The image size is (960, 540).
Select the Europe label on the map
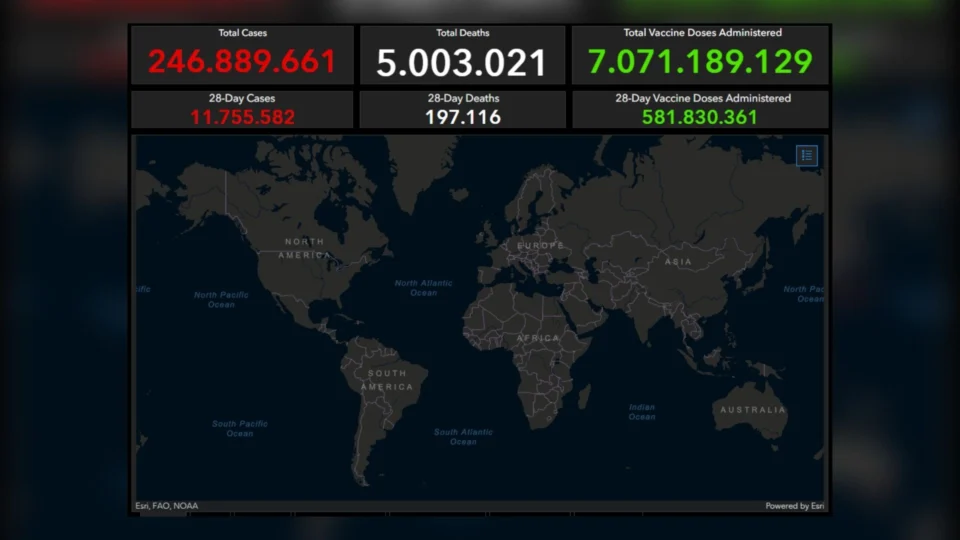540,245
